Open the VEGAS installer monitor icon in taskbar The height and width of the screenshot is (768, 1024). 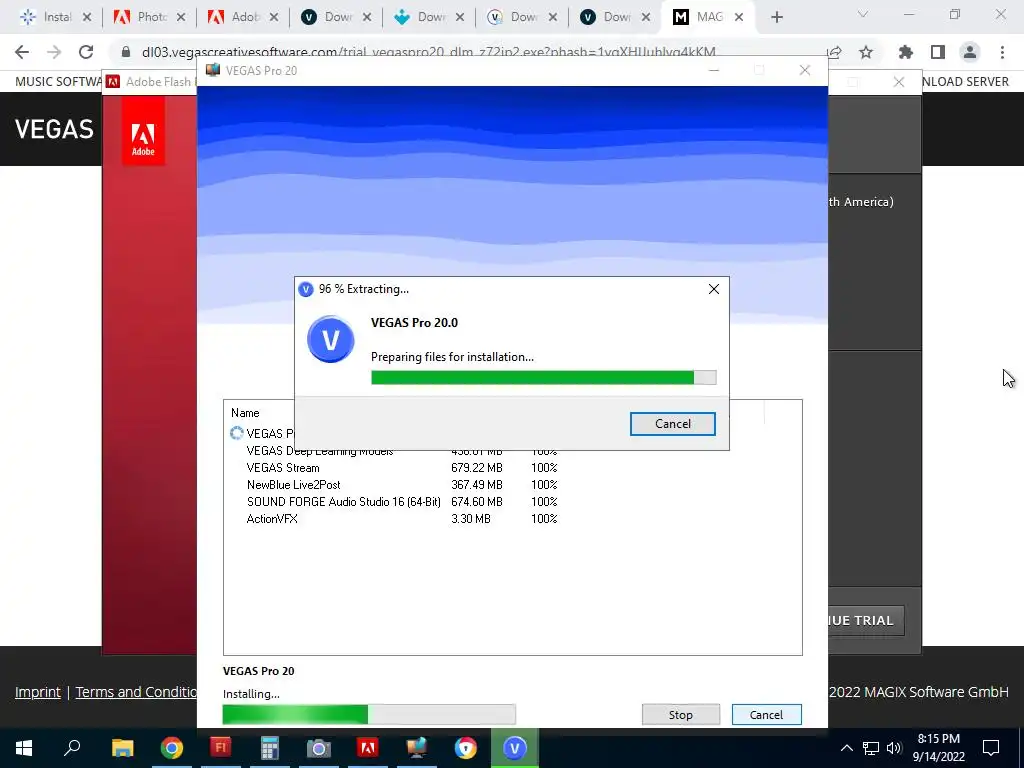tap(417, 748)
